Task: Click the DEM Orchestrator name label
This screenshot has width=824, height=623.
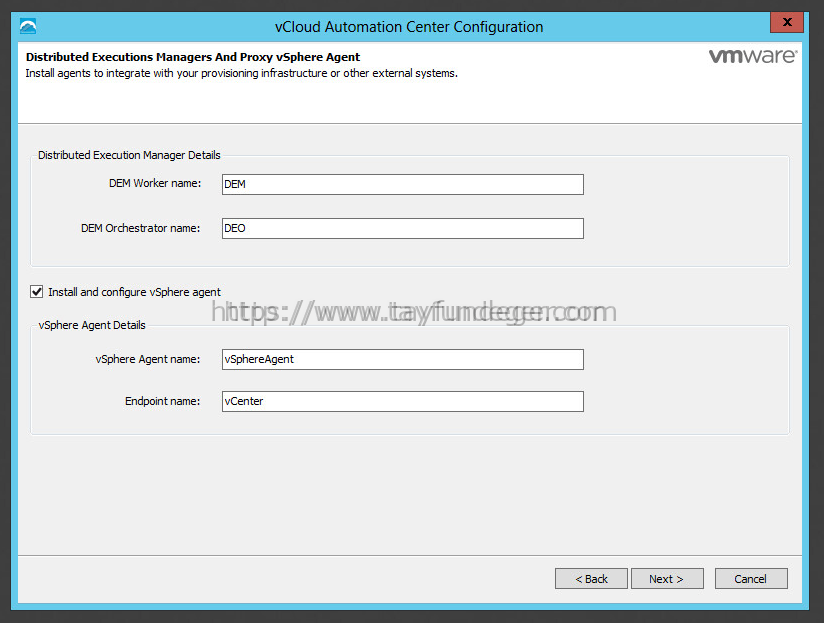Action: [x=140, y=228]
